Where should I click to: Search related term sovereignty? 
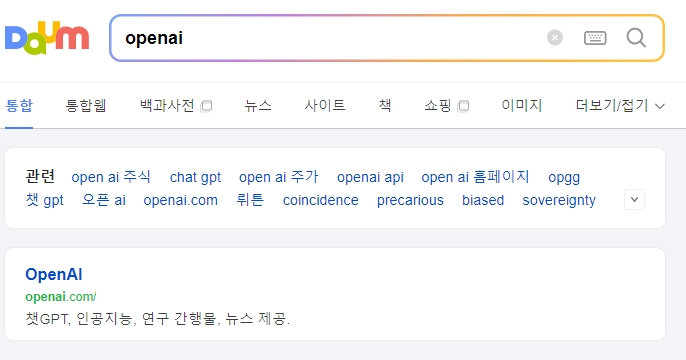point(559,200)
